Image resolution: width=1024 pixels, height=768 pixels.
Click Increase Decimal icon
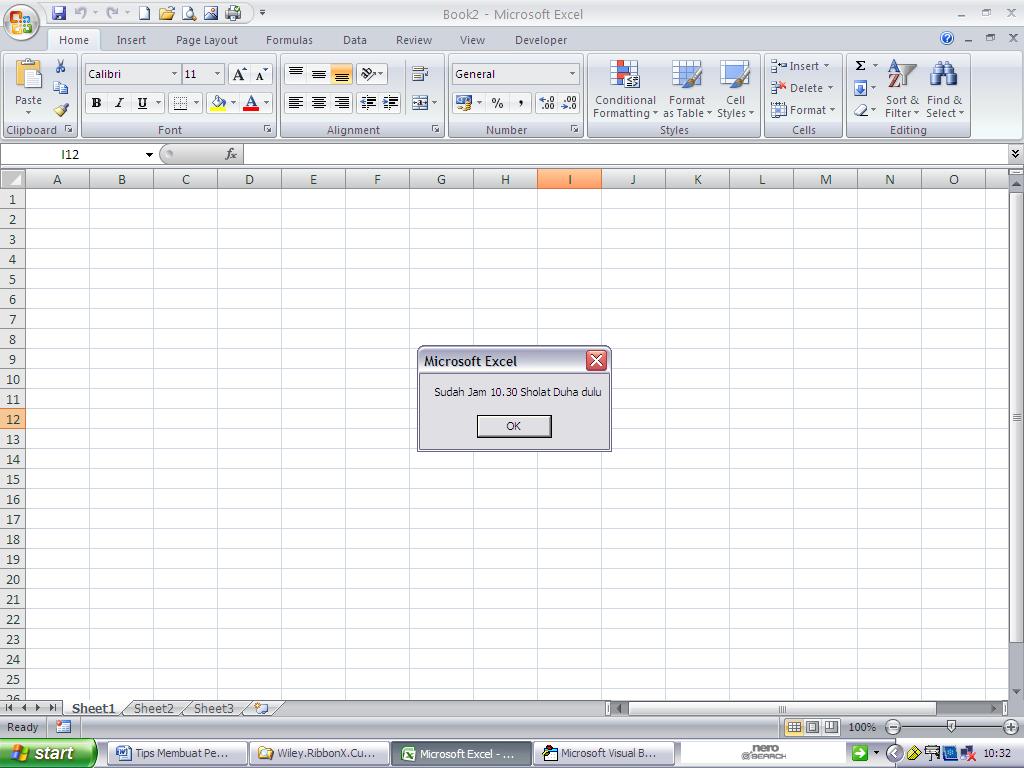[547, 103]
